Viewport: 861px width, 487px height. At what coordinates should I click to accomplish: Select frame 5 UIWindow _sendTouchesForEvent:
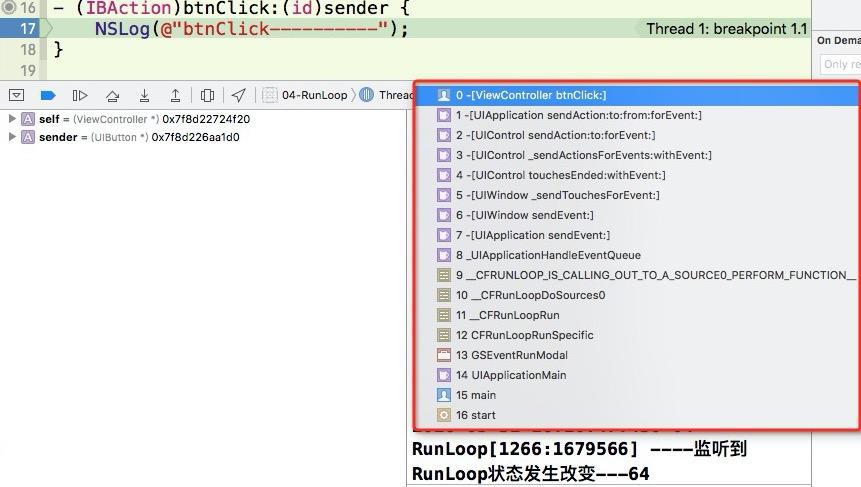coord(637,195)
